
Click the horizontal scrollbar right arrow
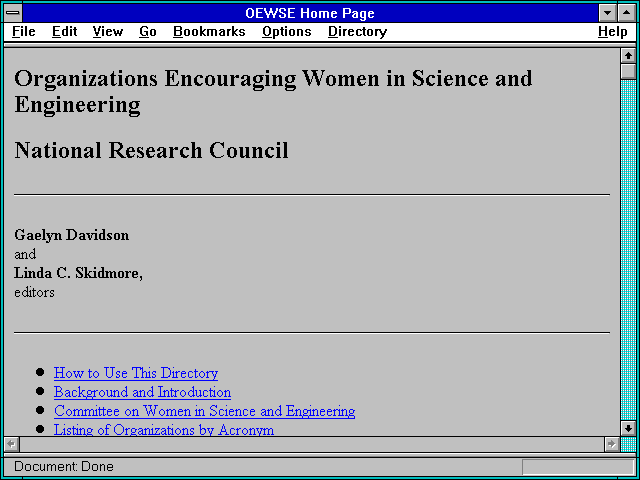pos(611,444)
